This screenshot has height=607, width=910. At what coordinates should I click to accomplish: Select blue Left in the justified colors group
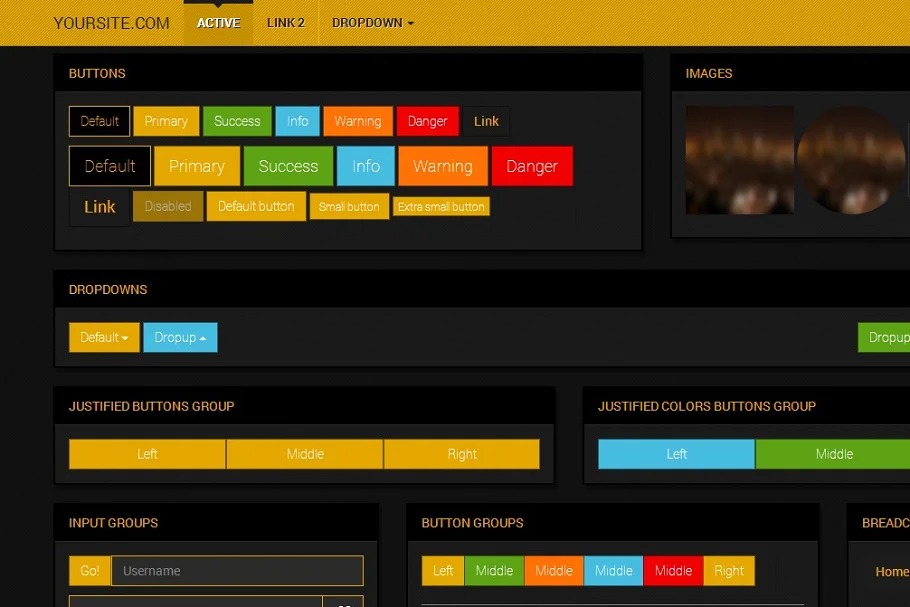click(676, 454)
